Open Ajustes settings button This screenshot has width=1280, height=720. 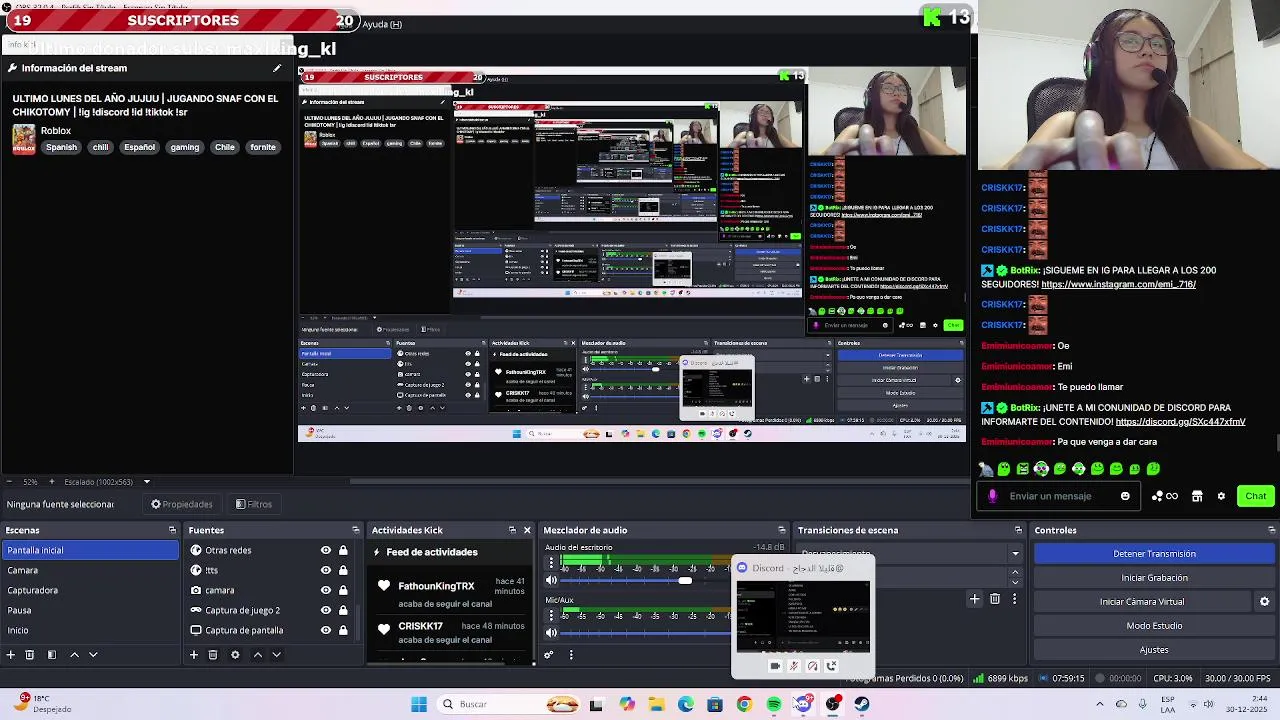click(x=1154, y=650)
